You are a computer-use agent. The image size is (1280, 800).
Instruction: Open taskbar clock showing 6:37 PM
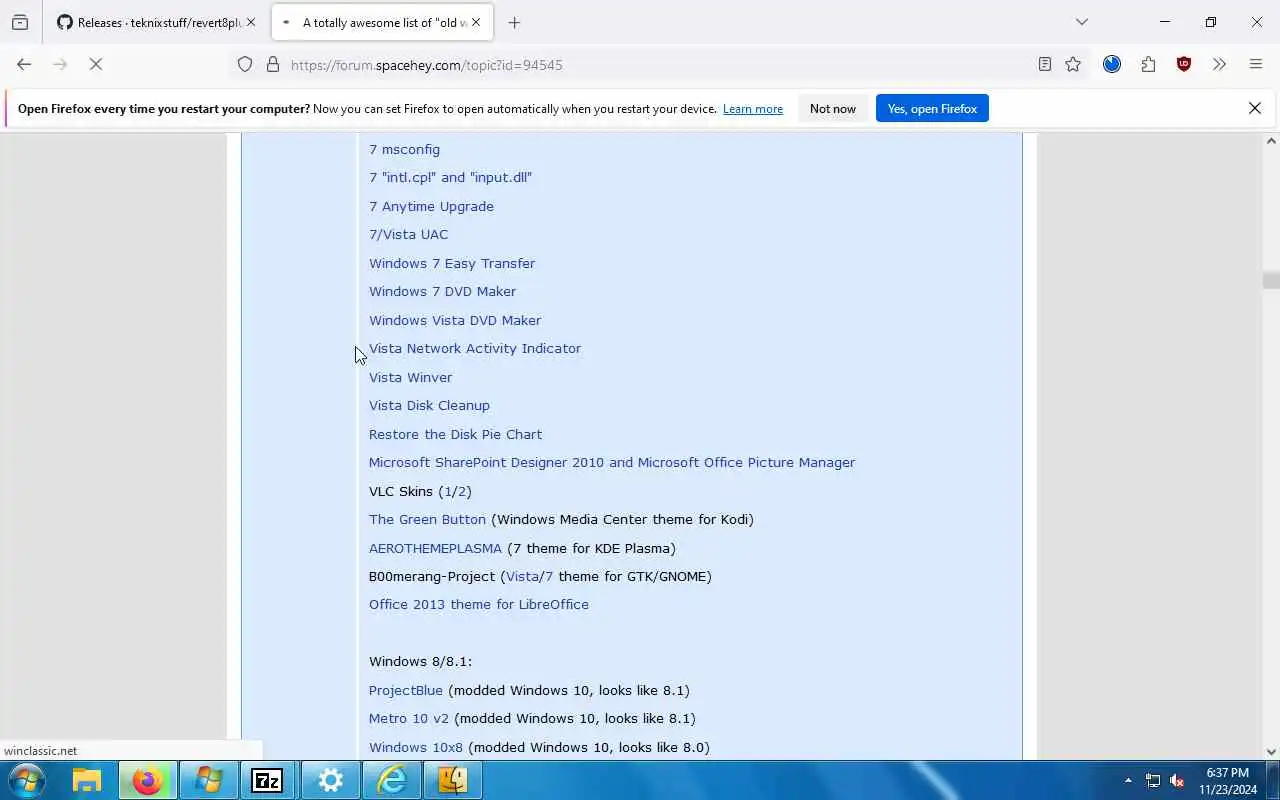(1227, 780)
